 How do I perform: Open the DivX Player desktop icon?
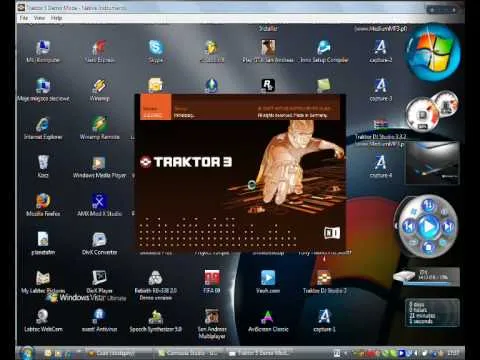tap(99, 281)
